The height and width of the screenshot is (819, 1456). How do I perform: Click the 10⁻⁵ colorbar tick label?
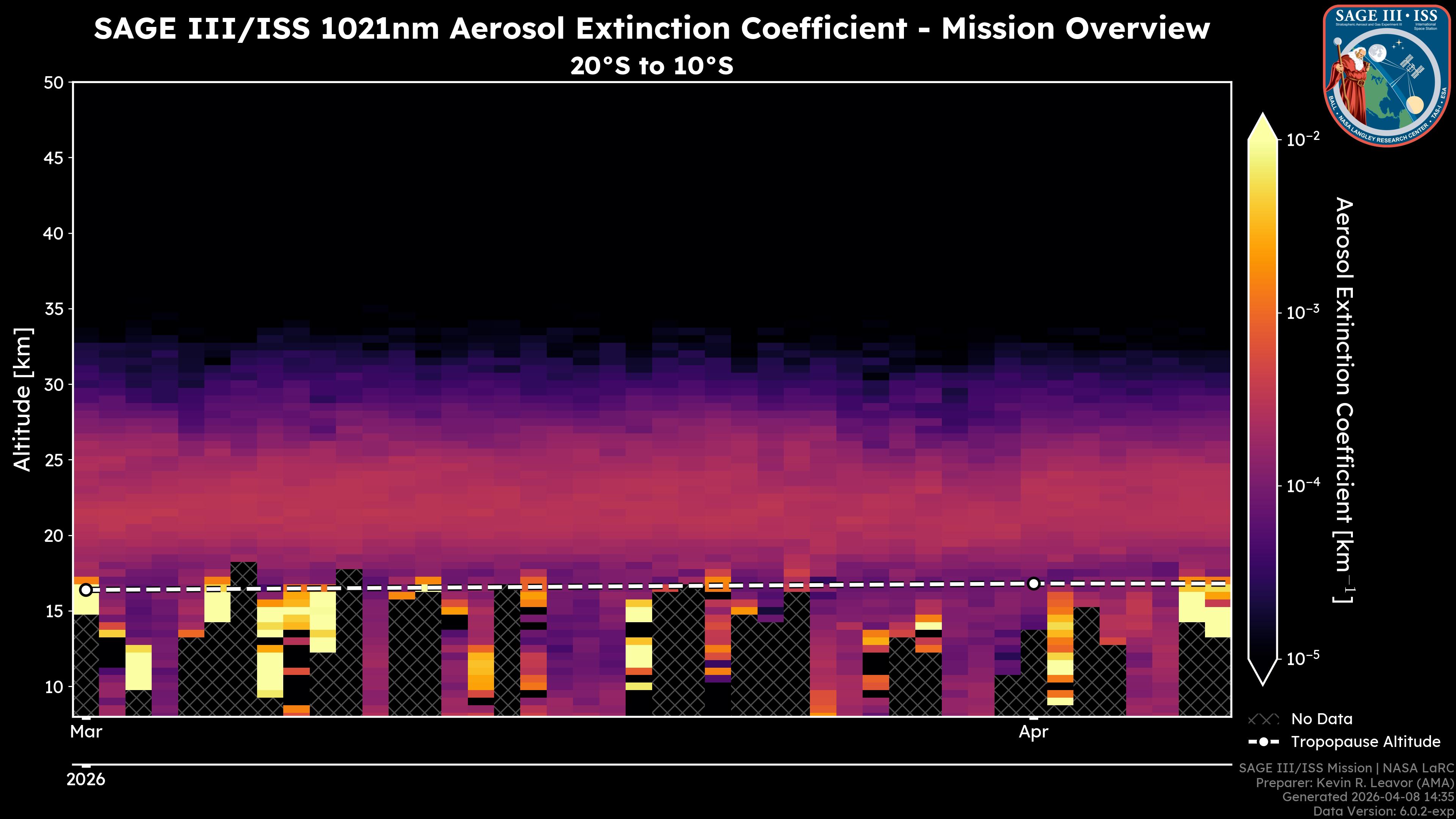tap(1303, 659)
